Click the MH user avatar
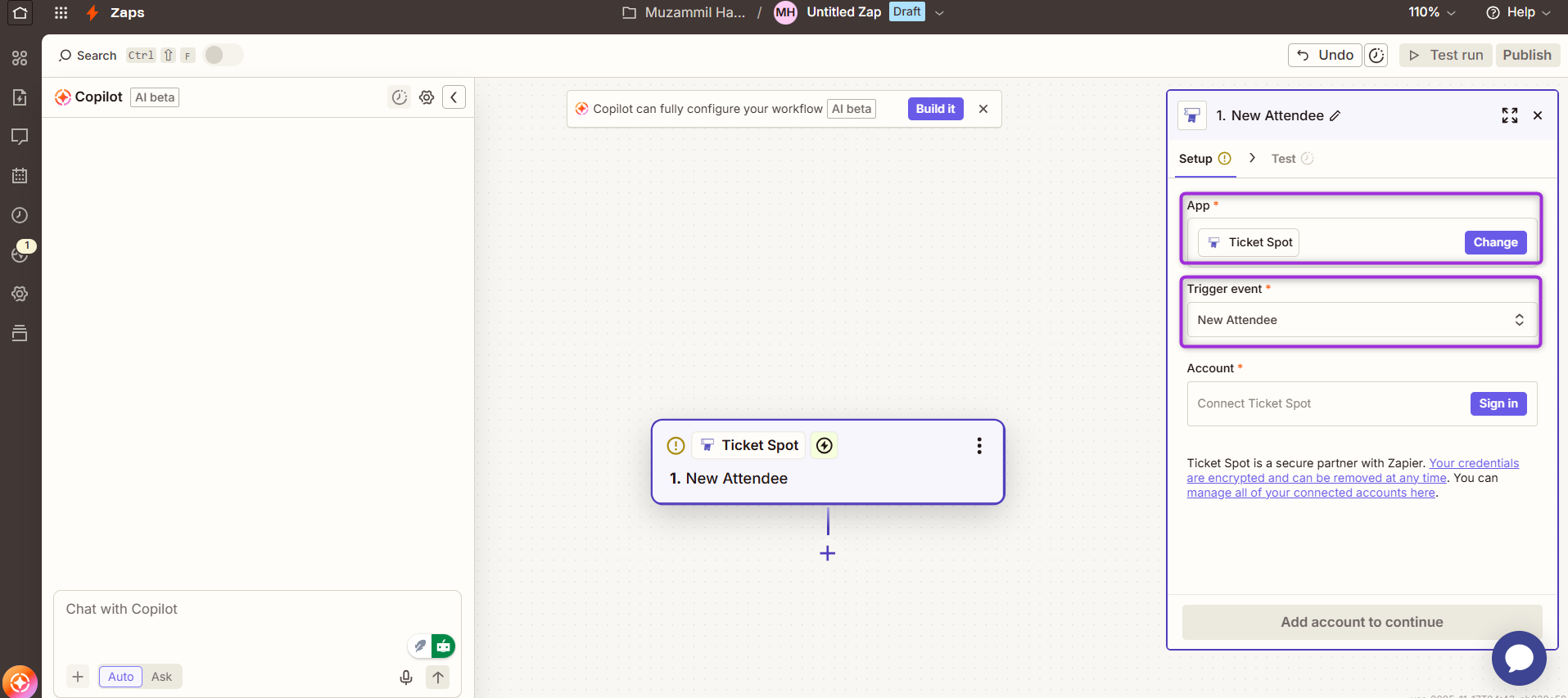Screen dimensions: 1568x698 click(785, 12)
